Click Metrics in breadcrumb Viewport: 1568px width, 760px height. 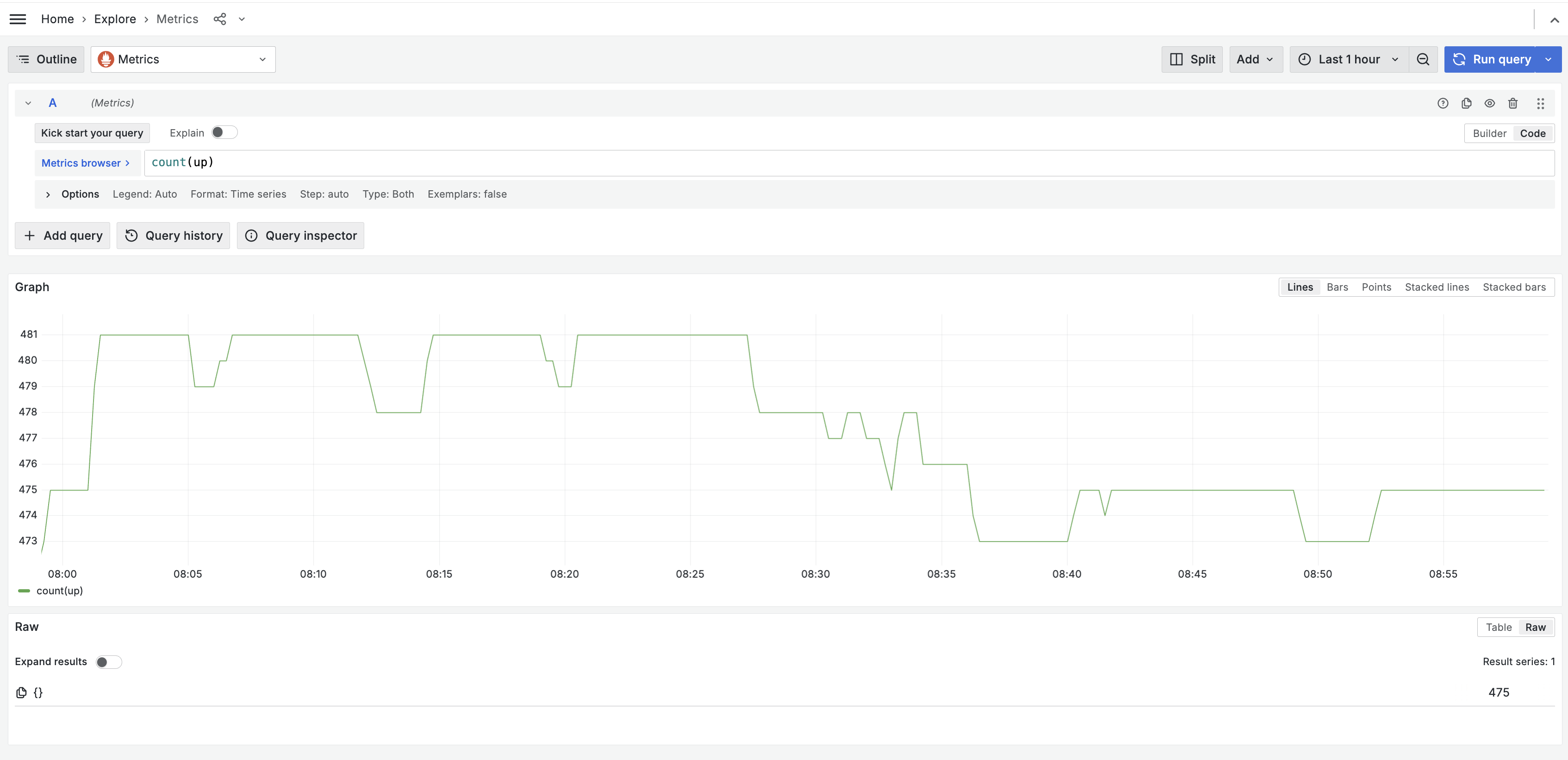177,19
